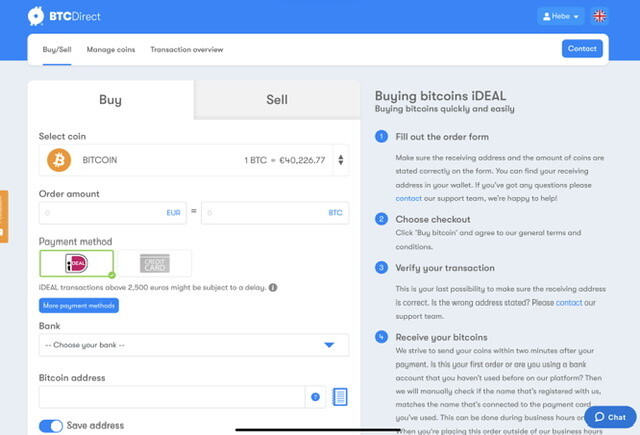Click step 3 Verify your transaction heading
This screenshot has height=435, width=640.
(445, 268)
